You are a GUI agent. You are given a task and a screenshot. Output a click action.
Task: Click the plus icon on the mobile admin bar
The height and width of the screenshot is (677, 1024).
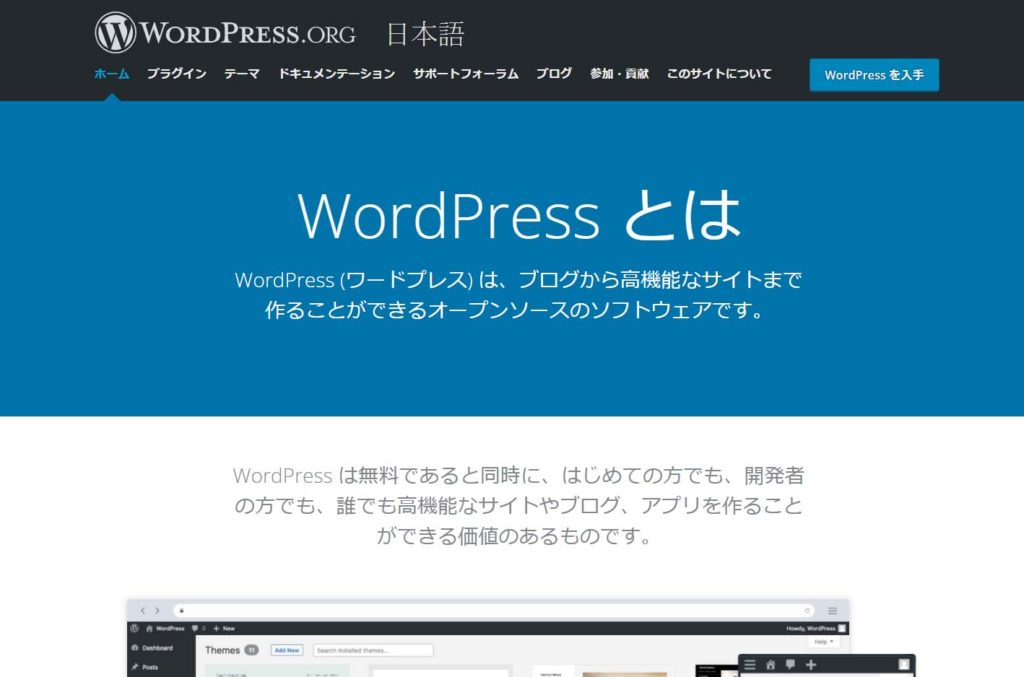811,664
